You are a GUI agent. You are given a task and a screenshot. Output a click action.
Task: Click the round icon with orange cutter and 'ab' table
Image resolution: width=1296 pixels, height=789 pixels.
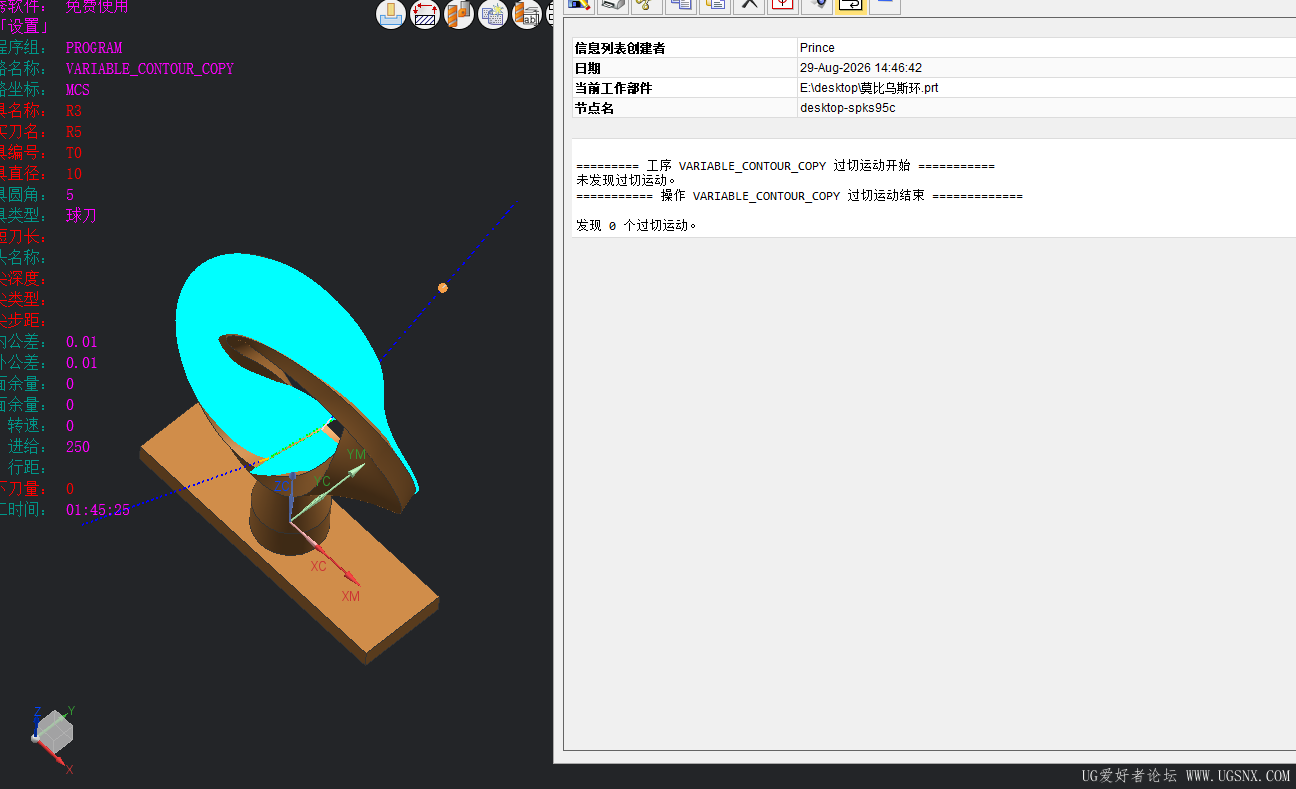coord(527,14)
